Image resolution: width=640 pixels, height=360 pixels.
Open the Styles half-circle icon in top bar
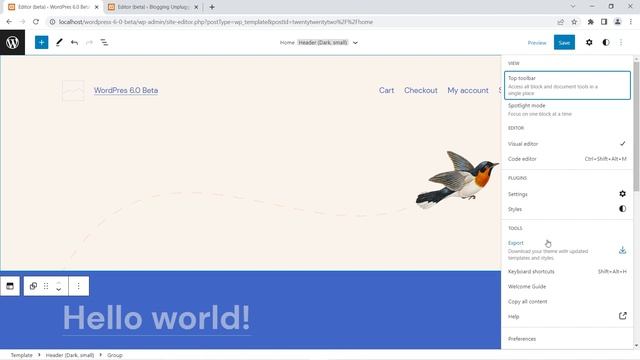(606, 42)
